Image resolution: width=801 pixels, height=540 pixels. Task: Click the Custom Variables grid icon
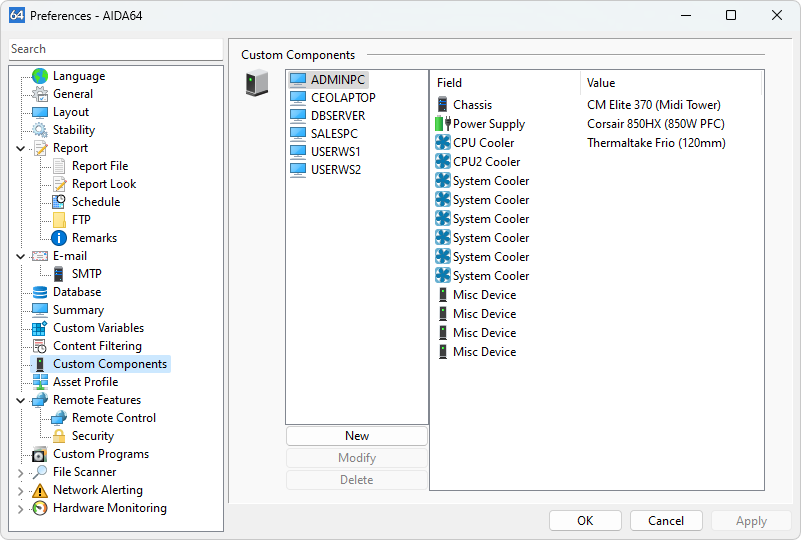(40, 328)
